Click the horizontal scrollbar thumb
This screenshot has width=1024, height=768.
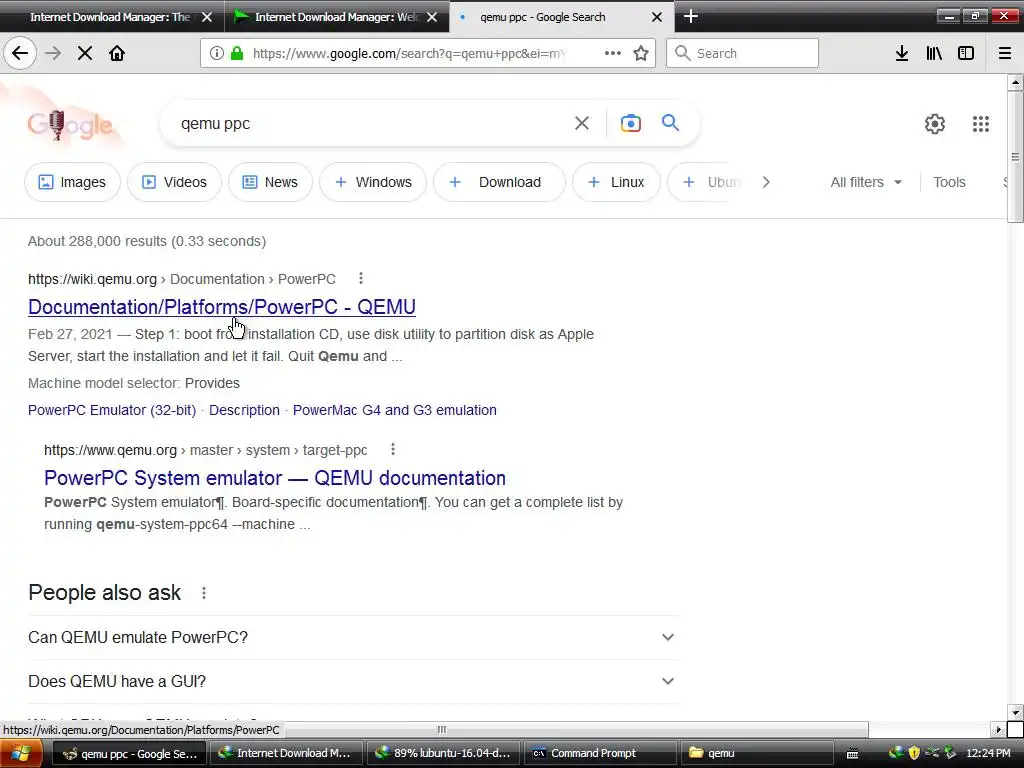(x=442, y=729)
